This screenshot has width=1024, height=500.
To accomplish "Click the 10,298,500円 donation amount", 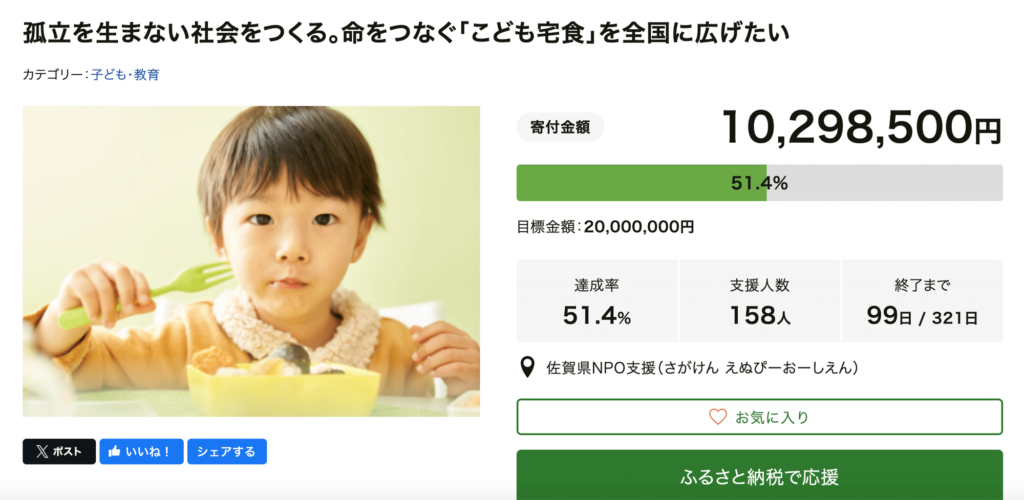I will click(860, 126).
